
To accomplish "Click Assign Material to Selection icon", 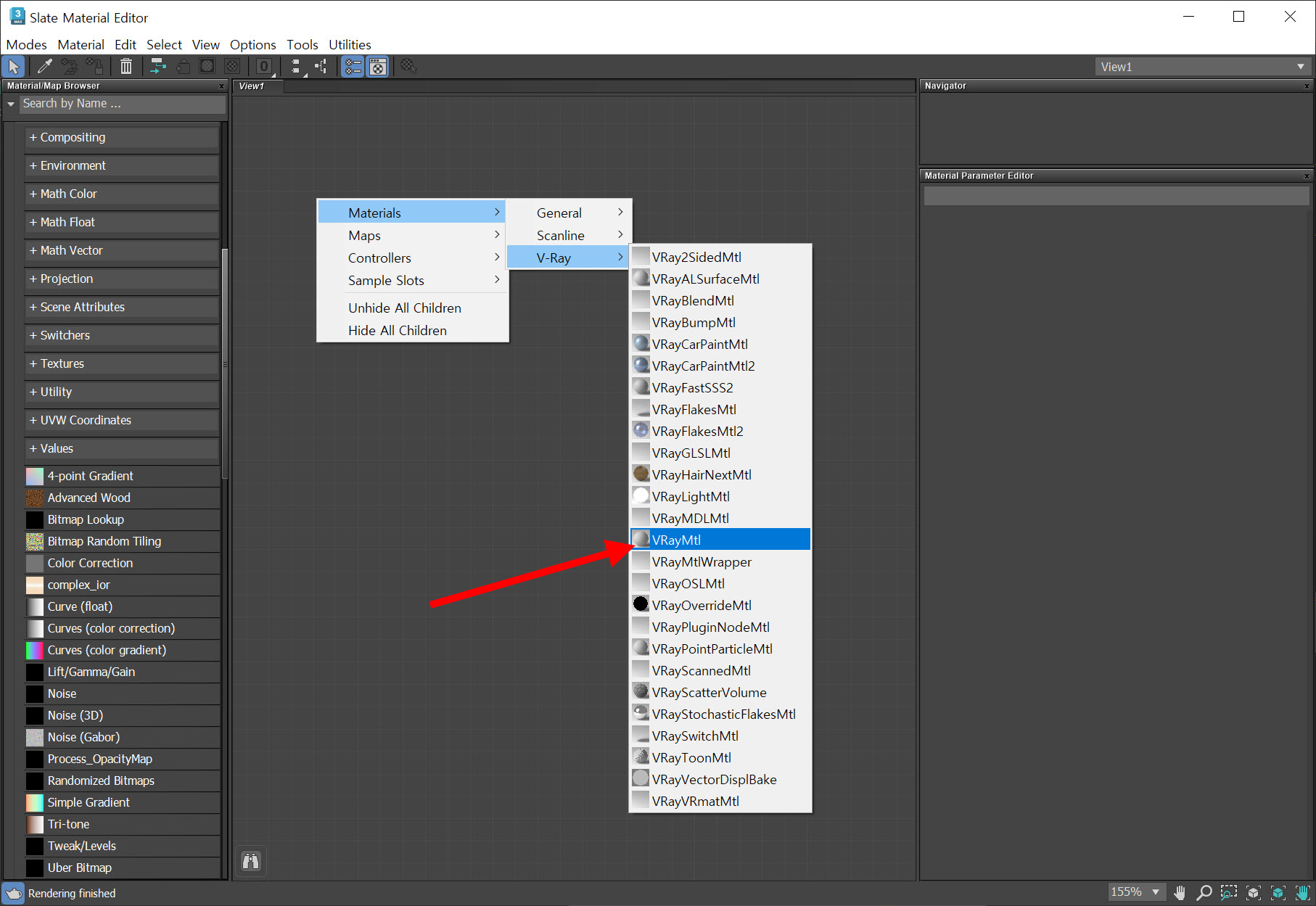I will pyautogui.click(x=94, y=67).
